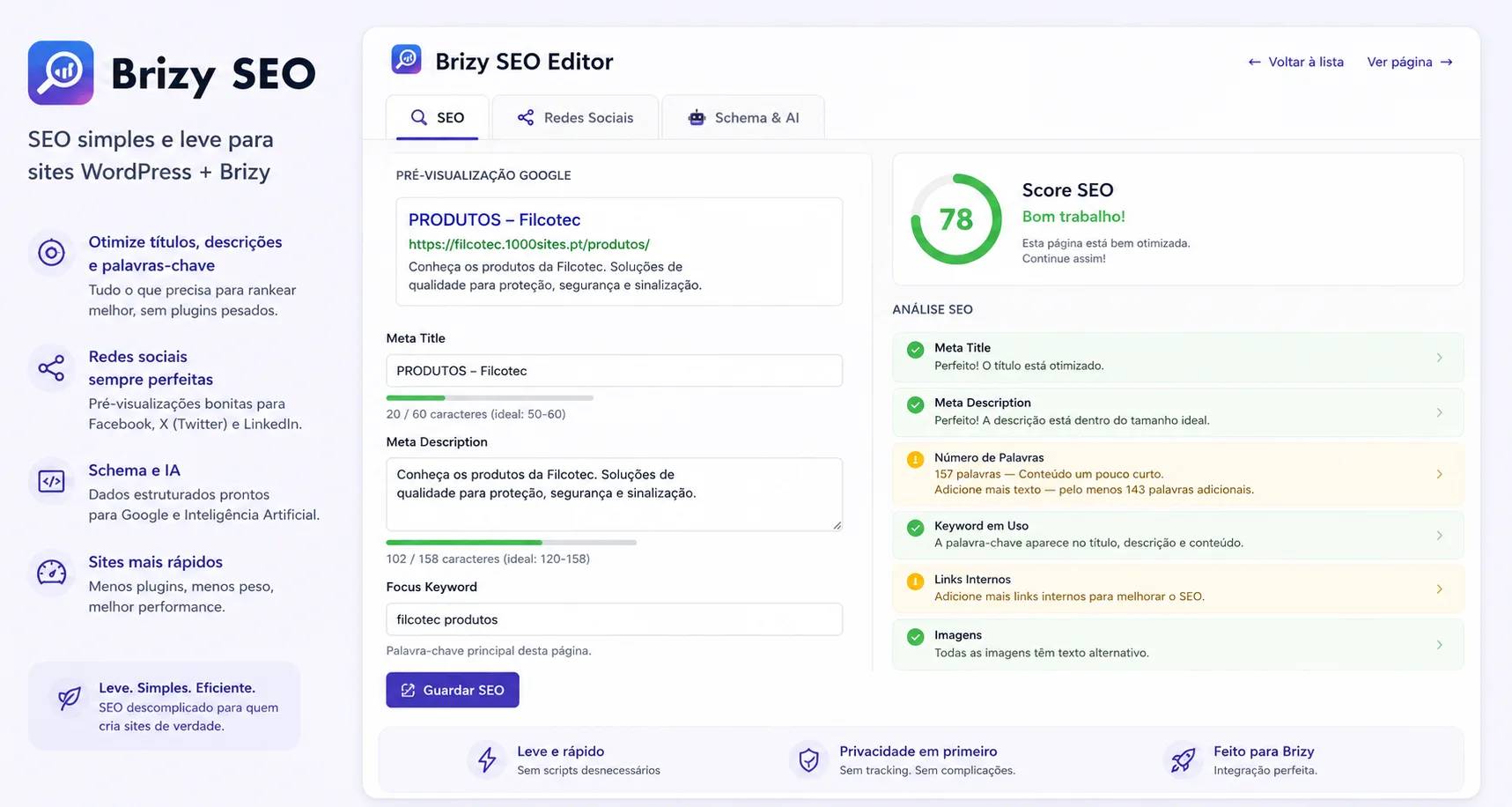The width and height of the screenshot is (1512, 807).
Task: Click the target icon beside Otimize títulos
Action: (x=51, y=253)
